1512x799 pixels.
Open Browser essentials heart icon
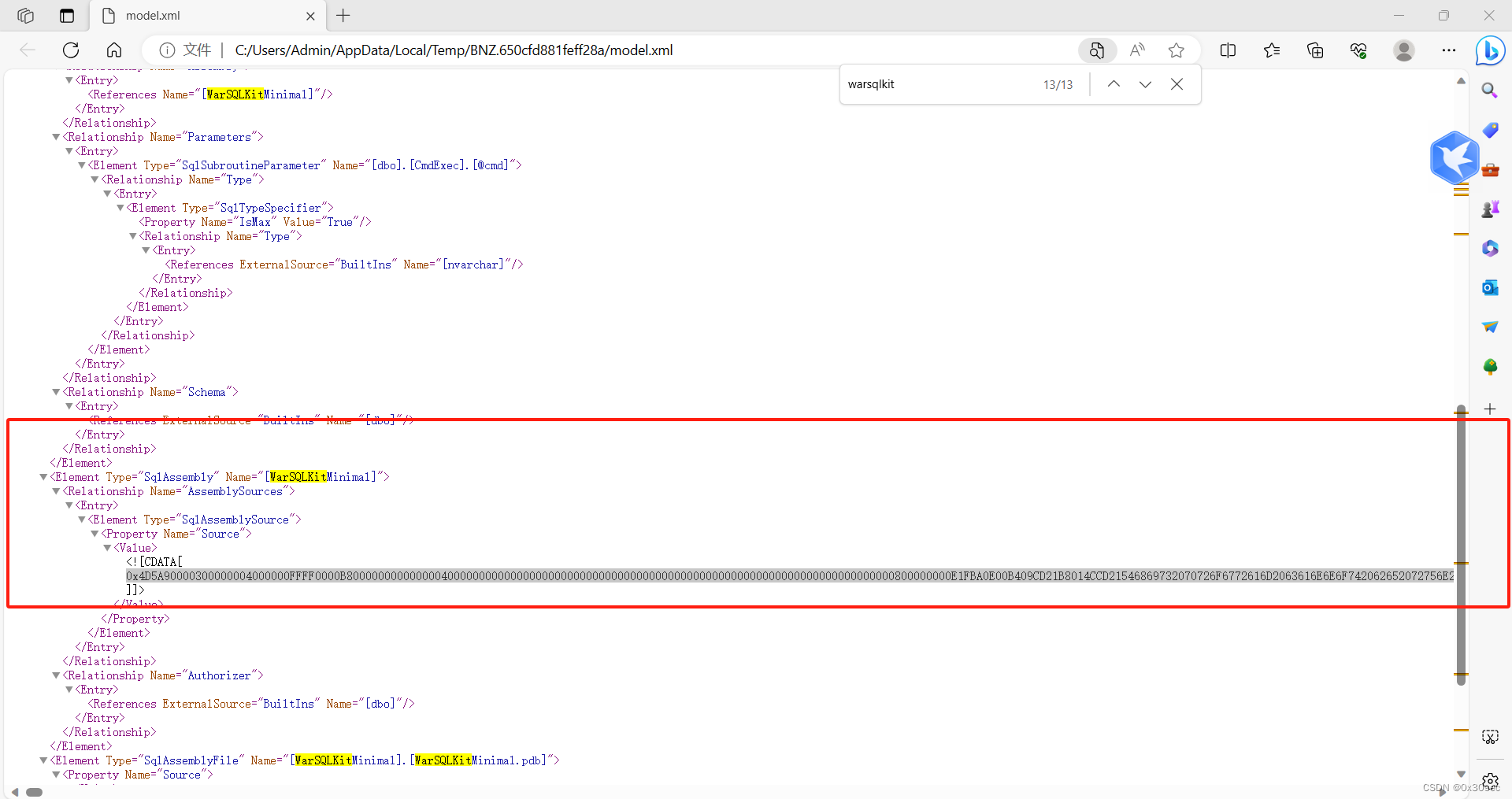tap(1358, 50)
